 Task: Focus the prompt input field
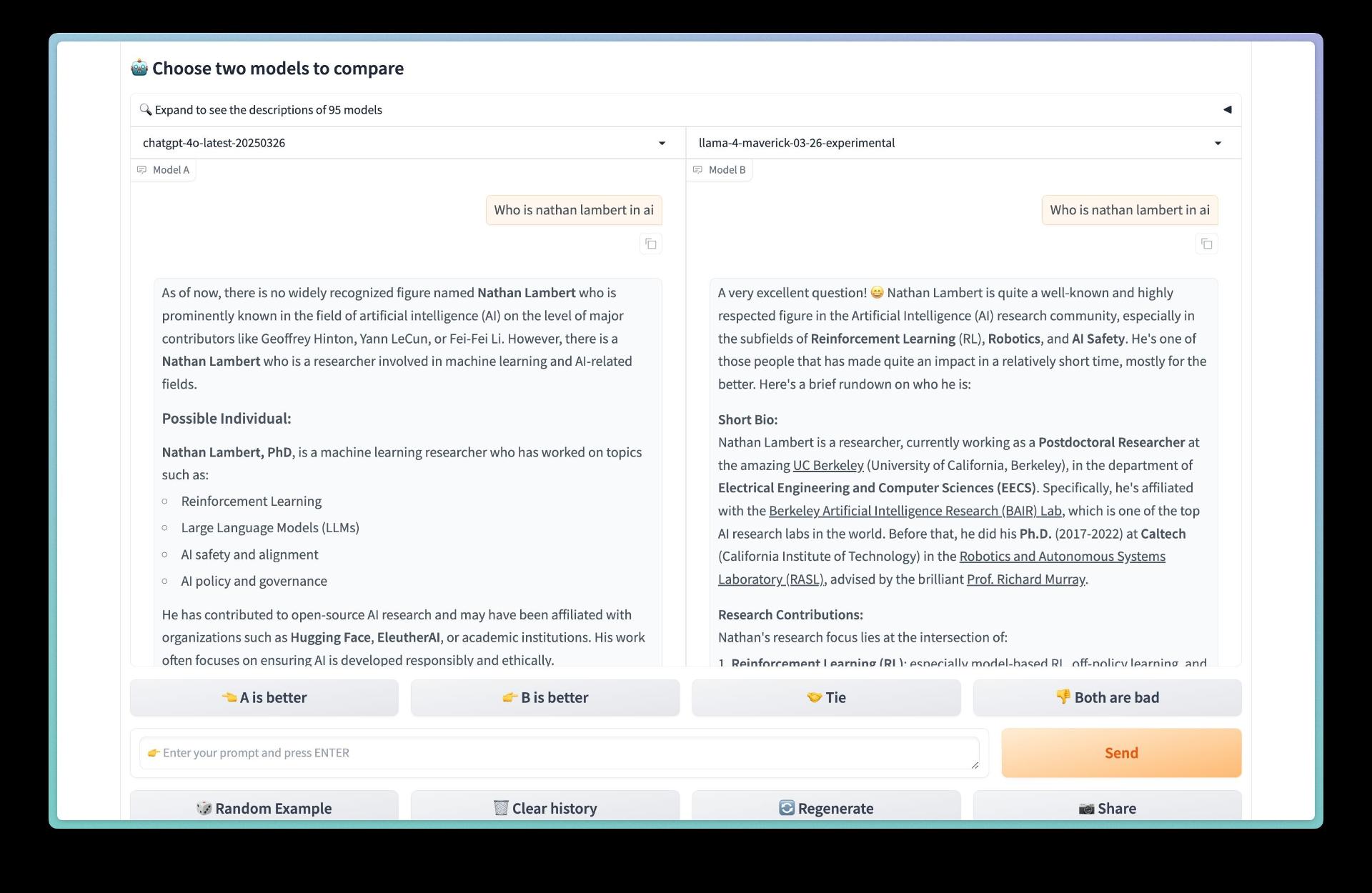(x=559, y=753)
